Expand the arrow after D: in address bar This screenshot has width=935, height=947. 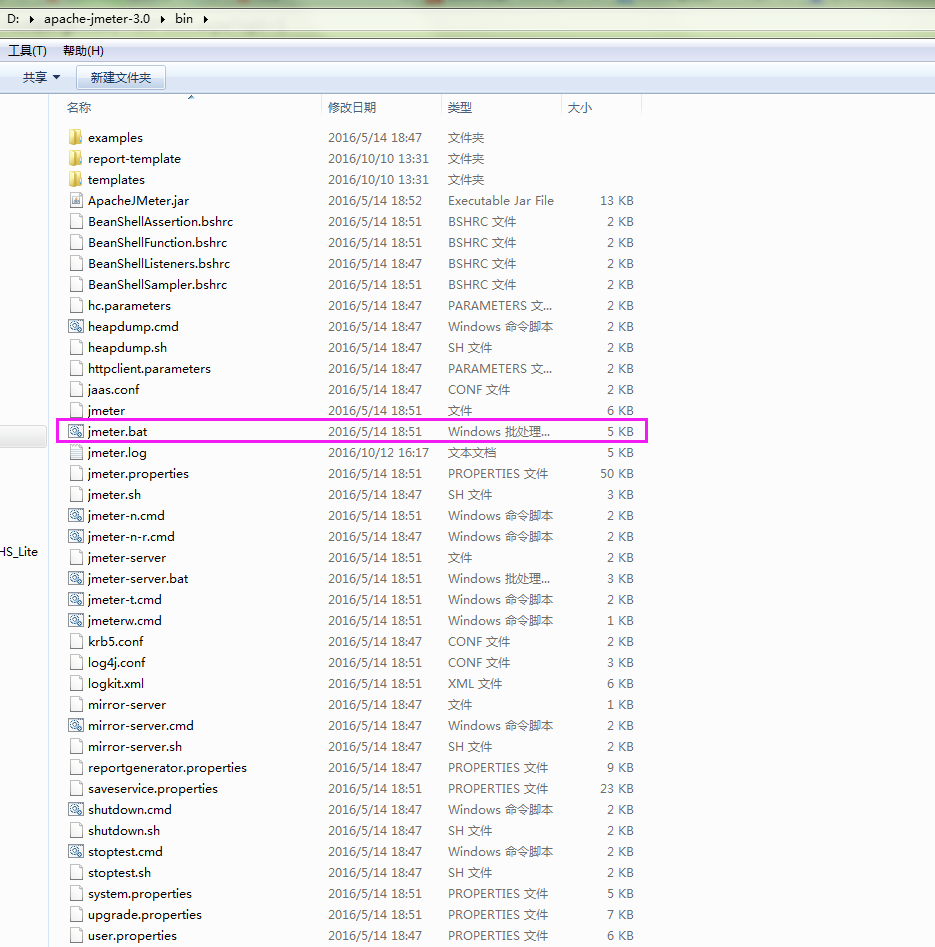pos(31,19)
